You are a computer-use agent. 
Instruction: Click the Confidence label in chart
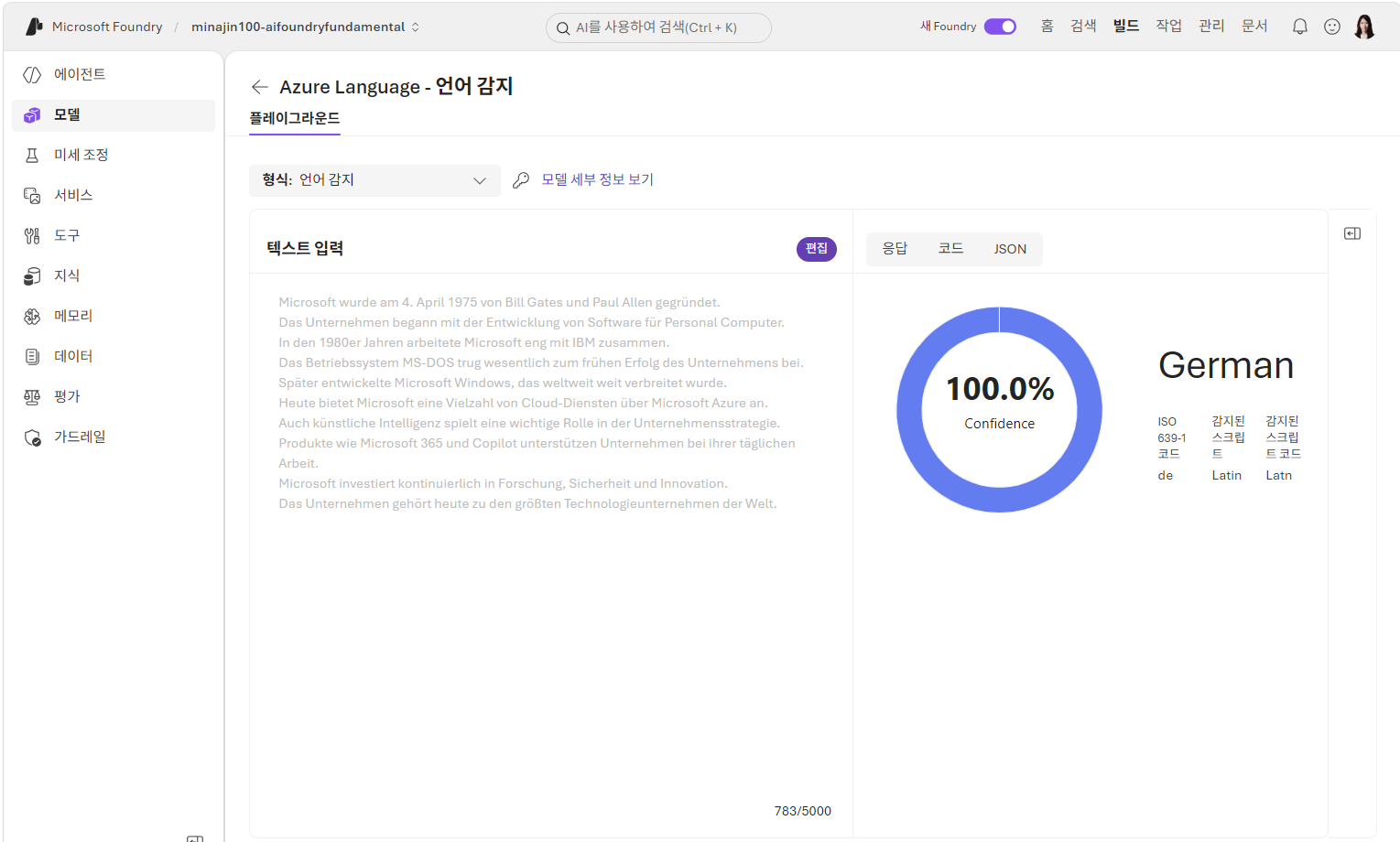click(x=999, y=424)
